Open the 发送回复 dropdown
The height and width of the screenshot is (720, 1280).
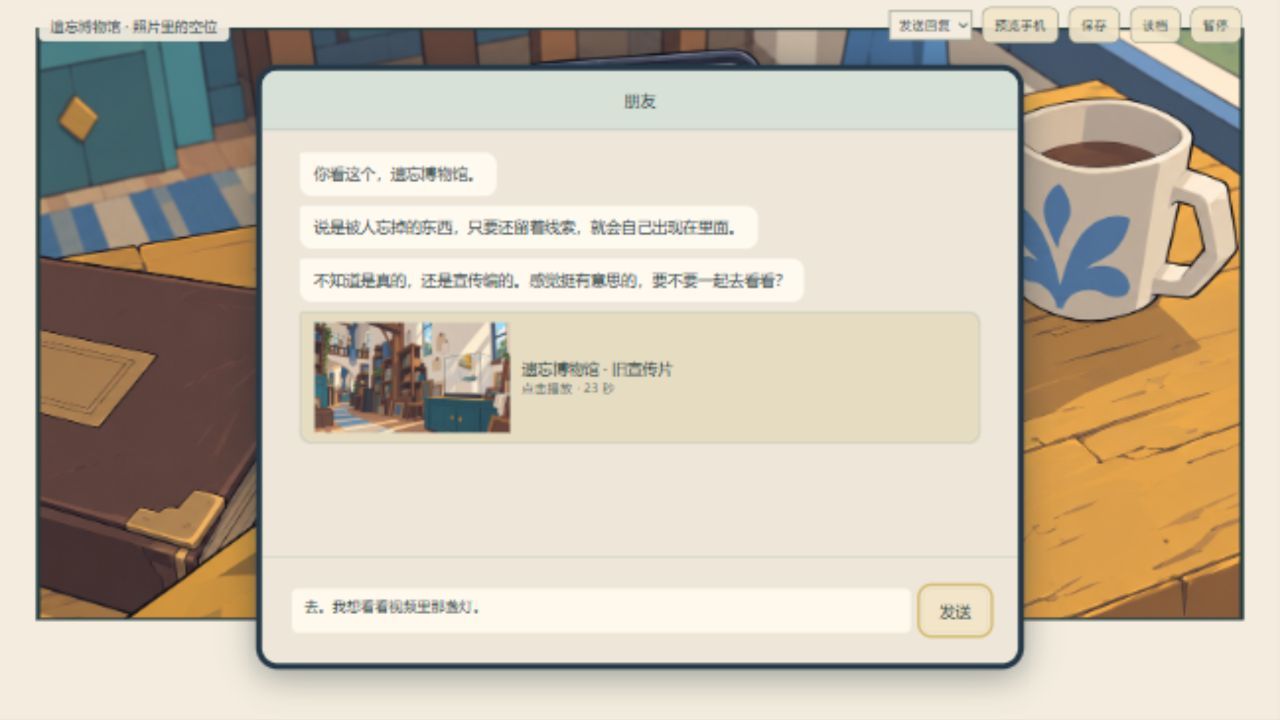pos(930,25)
